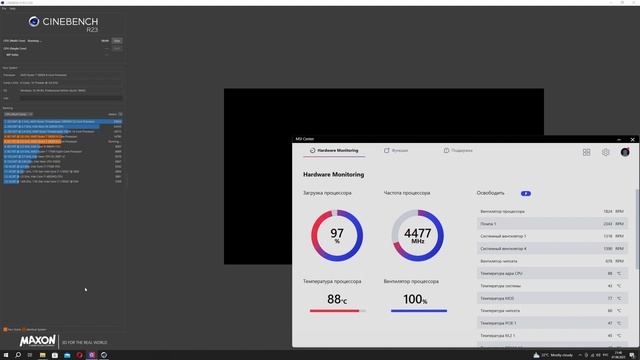
Task: Switch to the Функции tab in MSI Center
Action: click(x=396, y=151)
